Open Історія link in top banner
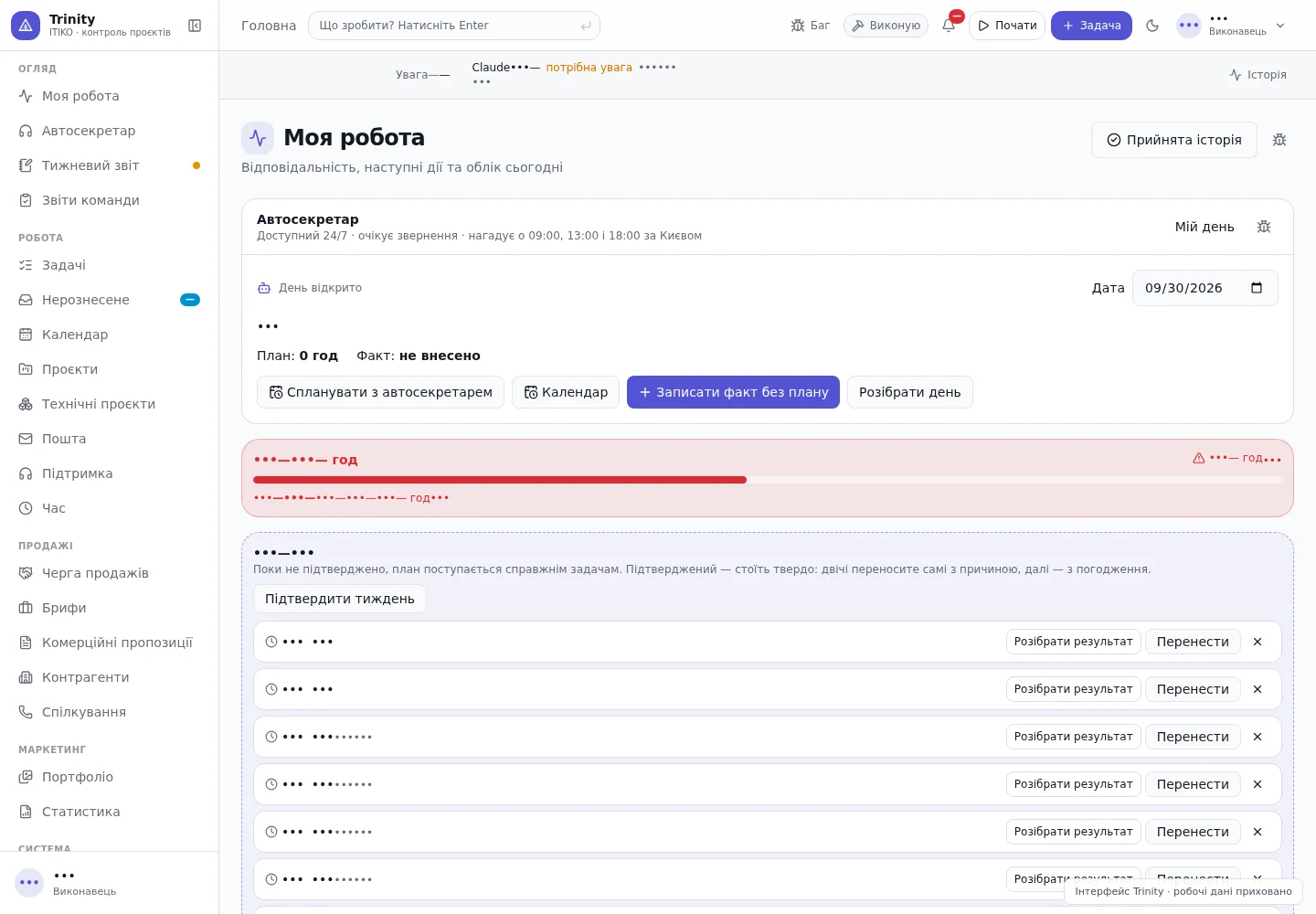 (x=1258, y=75)
